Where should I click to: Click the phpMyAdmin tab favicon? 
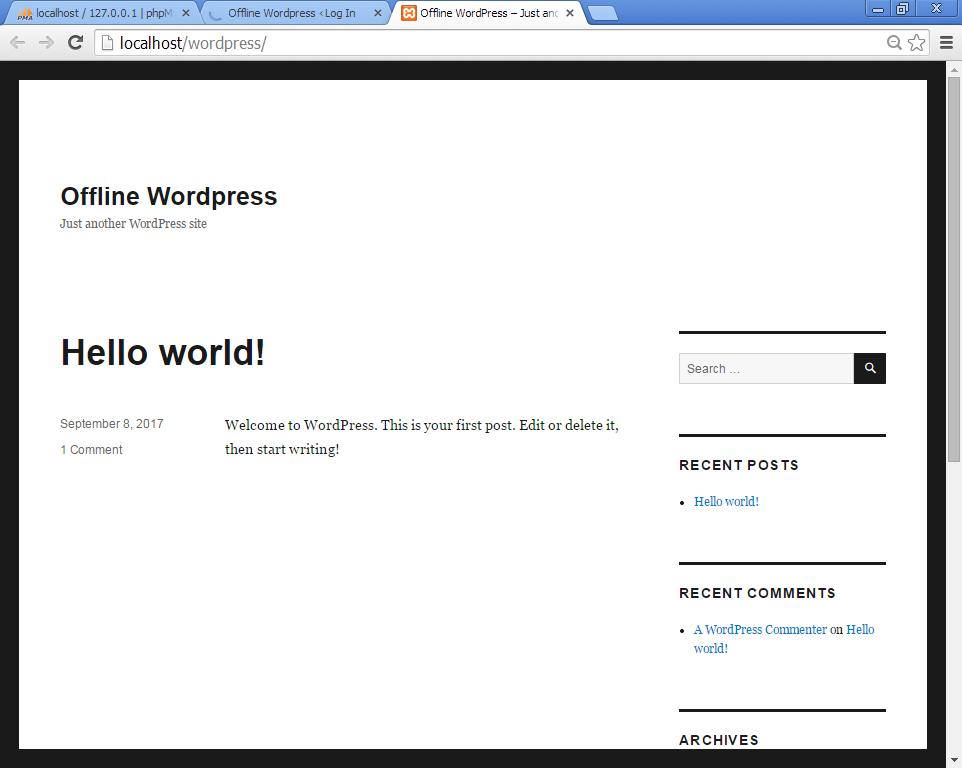[25, 13]
